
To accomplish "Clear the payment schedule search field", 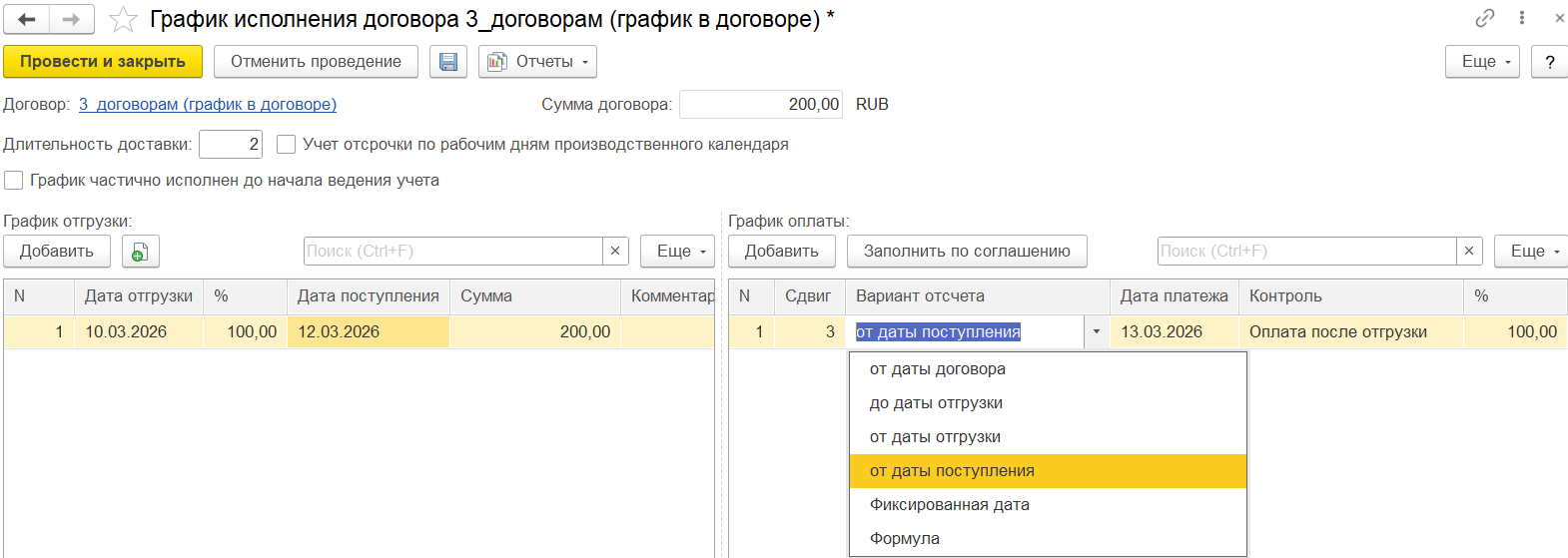I will (1469, 252).
